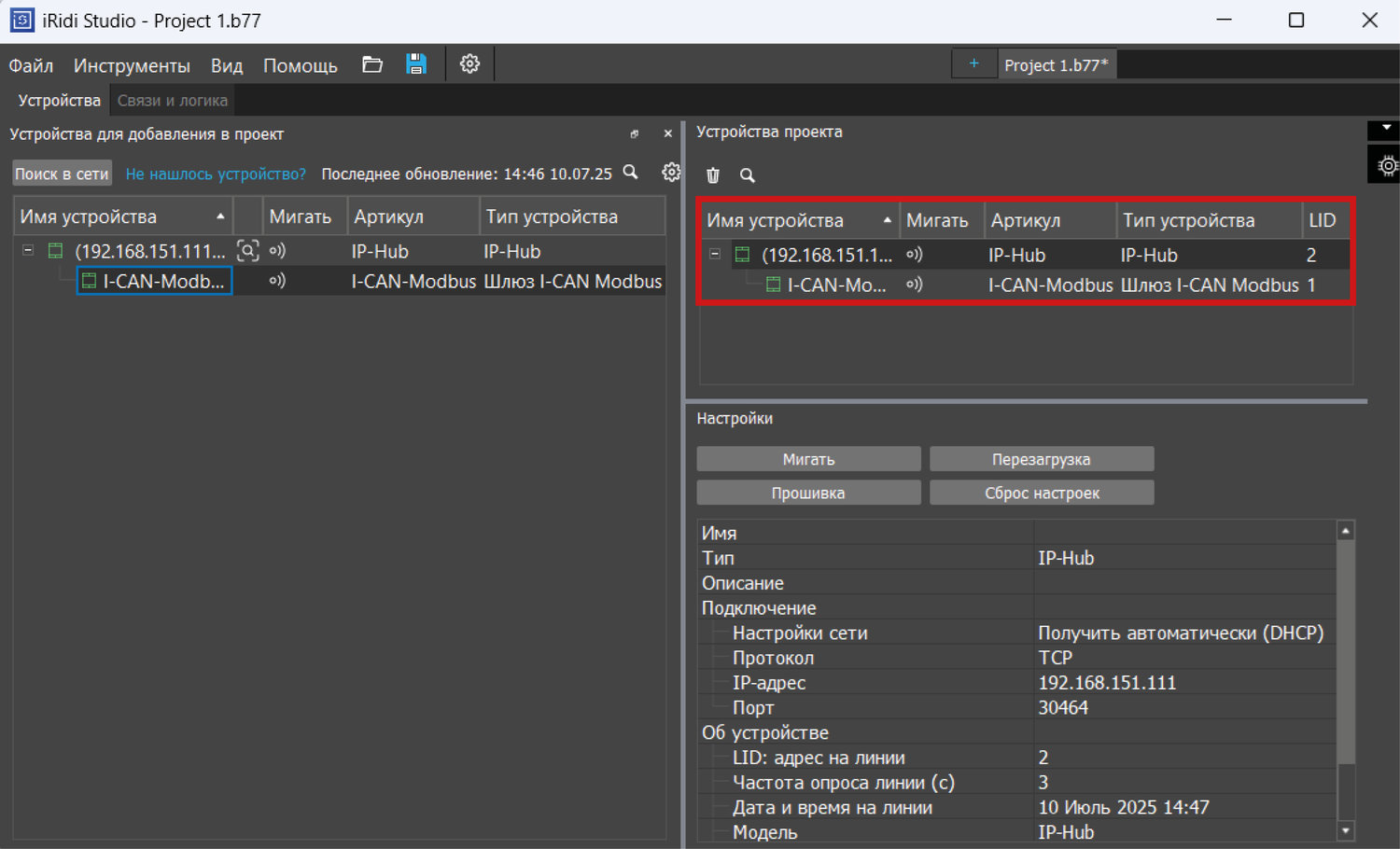Click the scan icon beside left IP-Hub
Viewport: 1400px width, 849px height.
click(x=247, y=251)
